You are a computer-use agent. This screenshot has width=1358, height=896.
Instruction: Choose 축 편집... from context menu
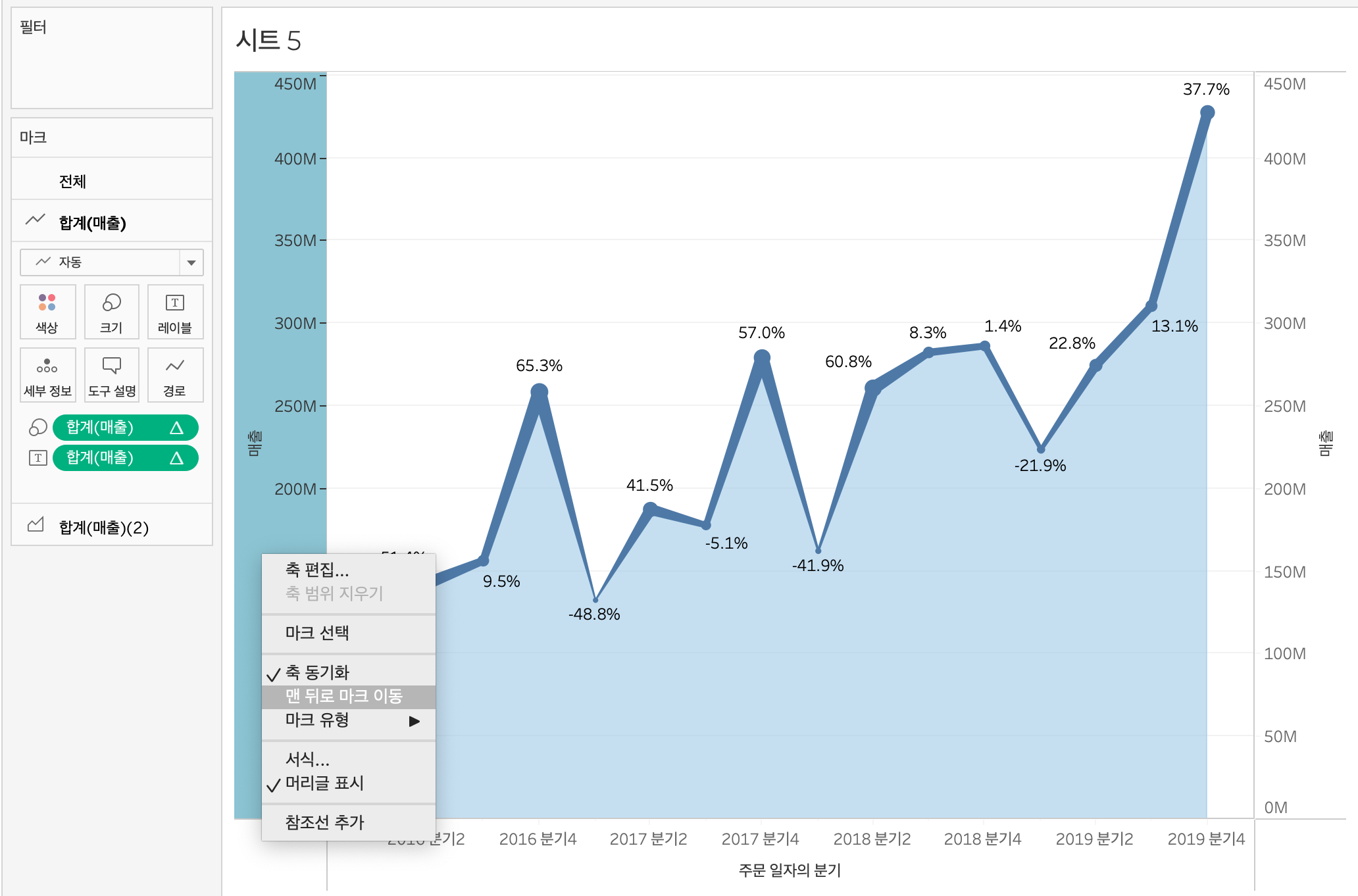pos(317,570)
